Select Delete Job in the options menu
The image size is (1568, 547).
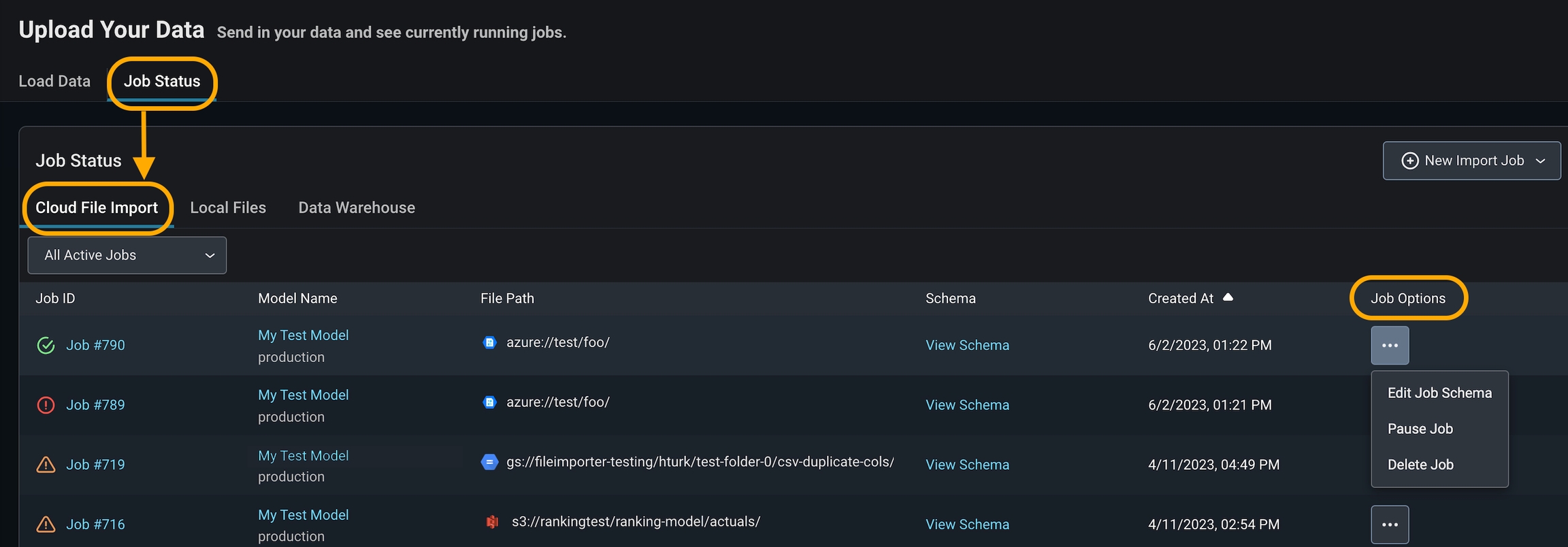coord(1420,465)
